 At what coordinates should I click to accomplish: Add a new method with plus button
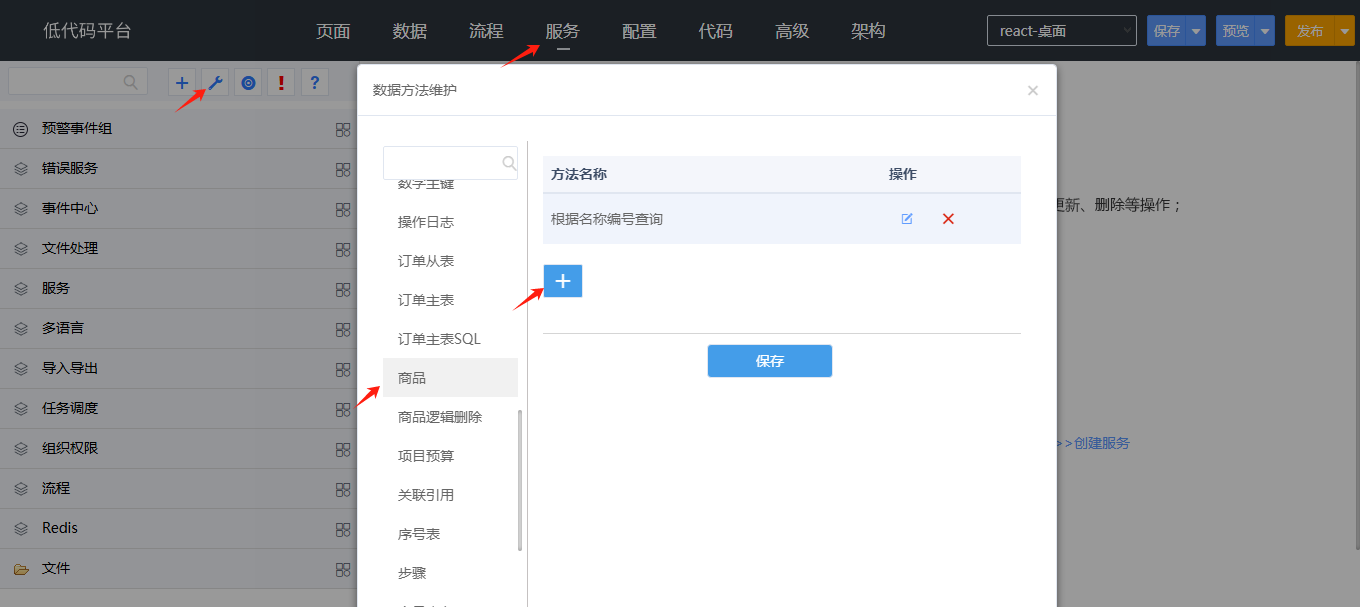point(563,281)
